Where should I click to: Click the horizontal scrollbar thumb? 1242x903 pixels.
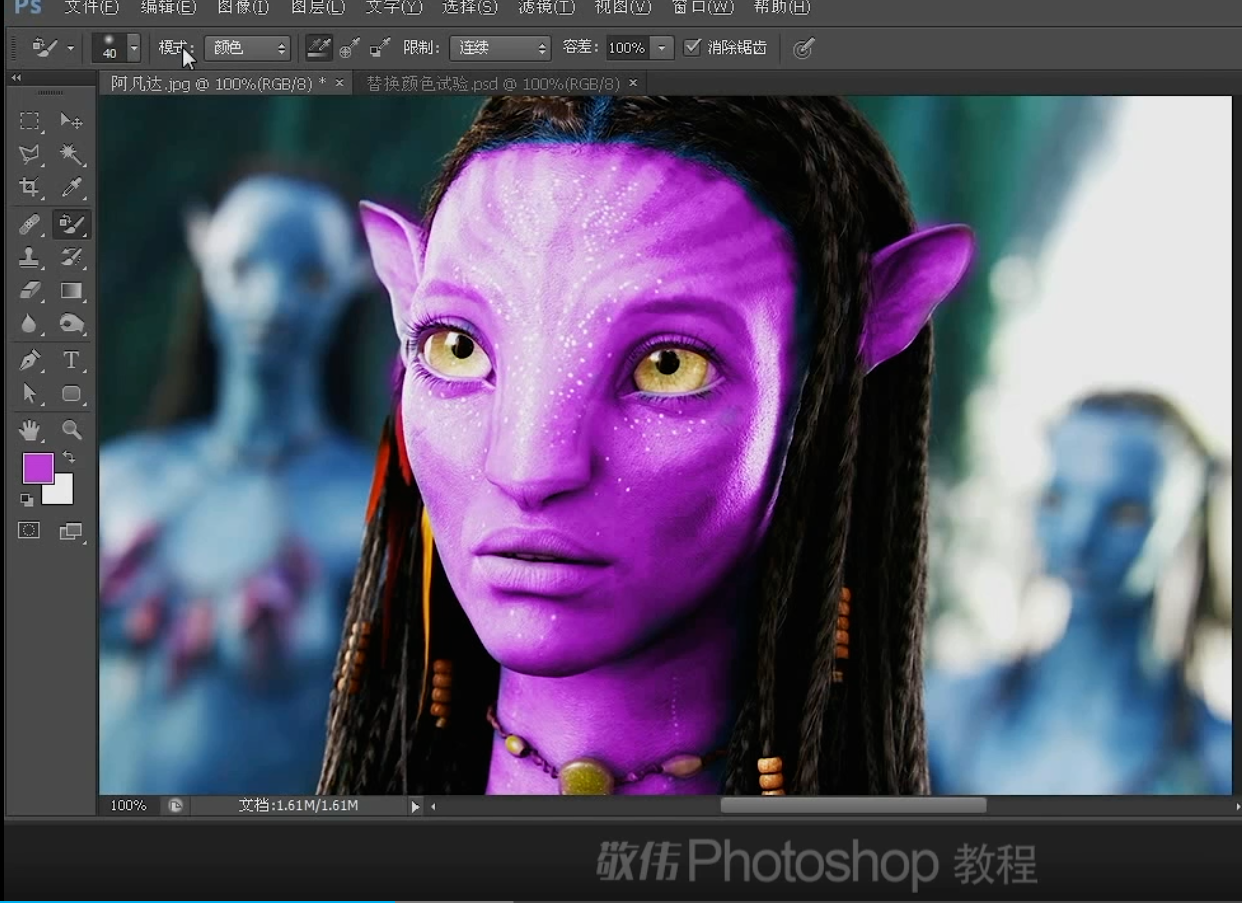(x=853, y=806)
